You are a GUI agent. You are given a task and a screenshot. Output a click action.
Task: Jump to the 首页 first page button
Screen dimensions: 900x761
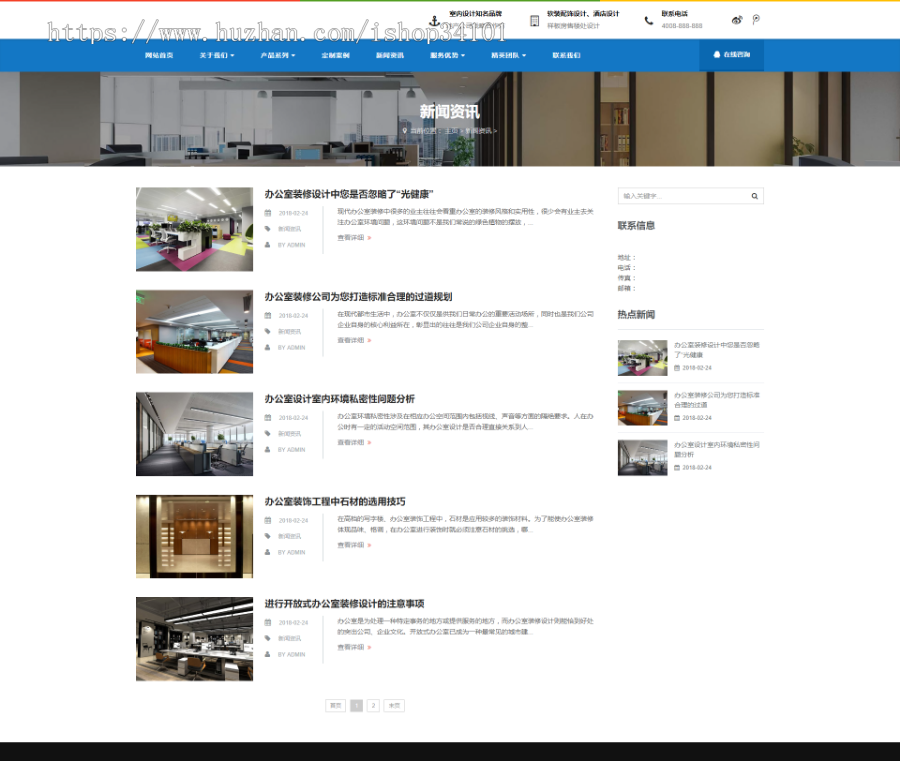335,705
